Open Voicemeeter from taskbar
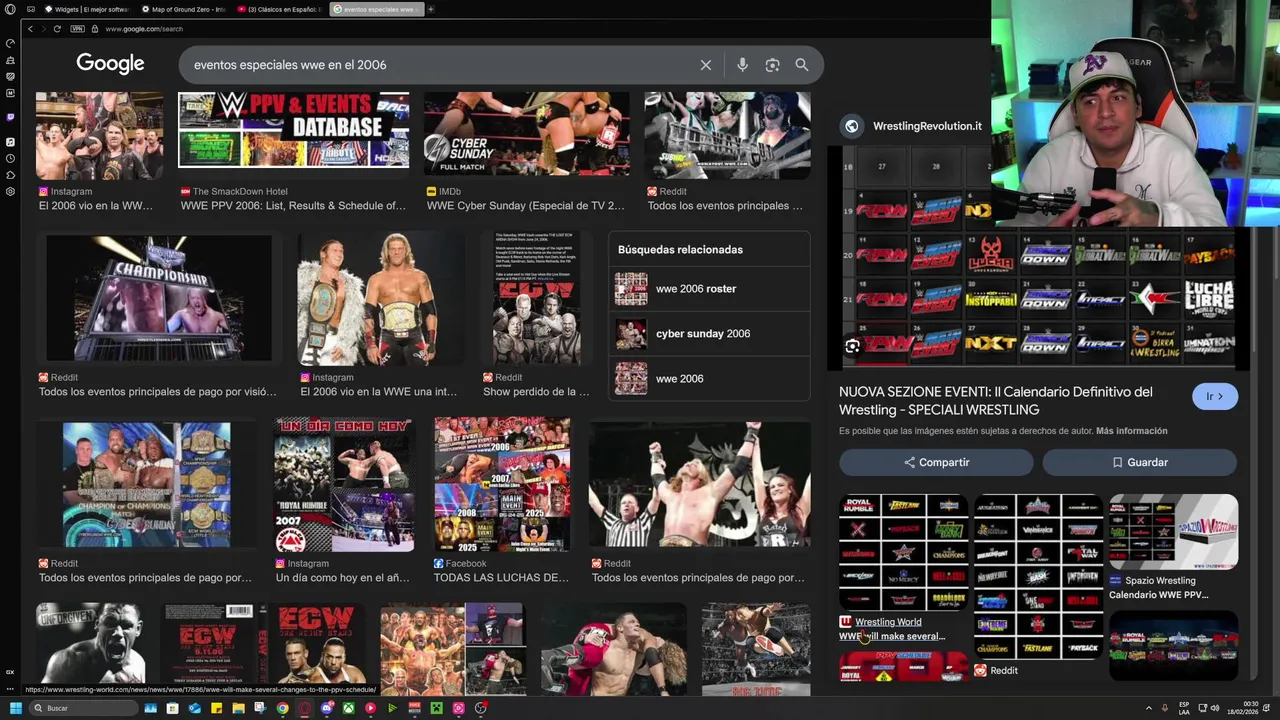 click(414, 708)
